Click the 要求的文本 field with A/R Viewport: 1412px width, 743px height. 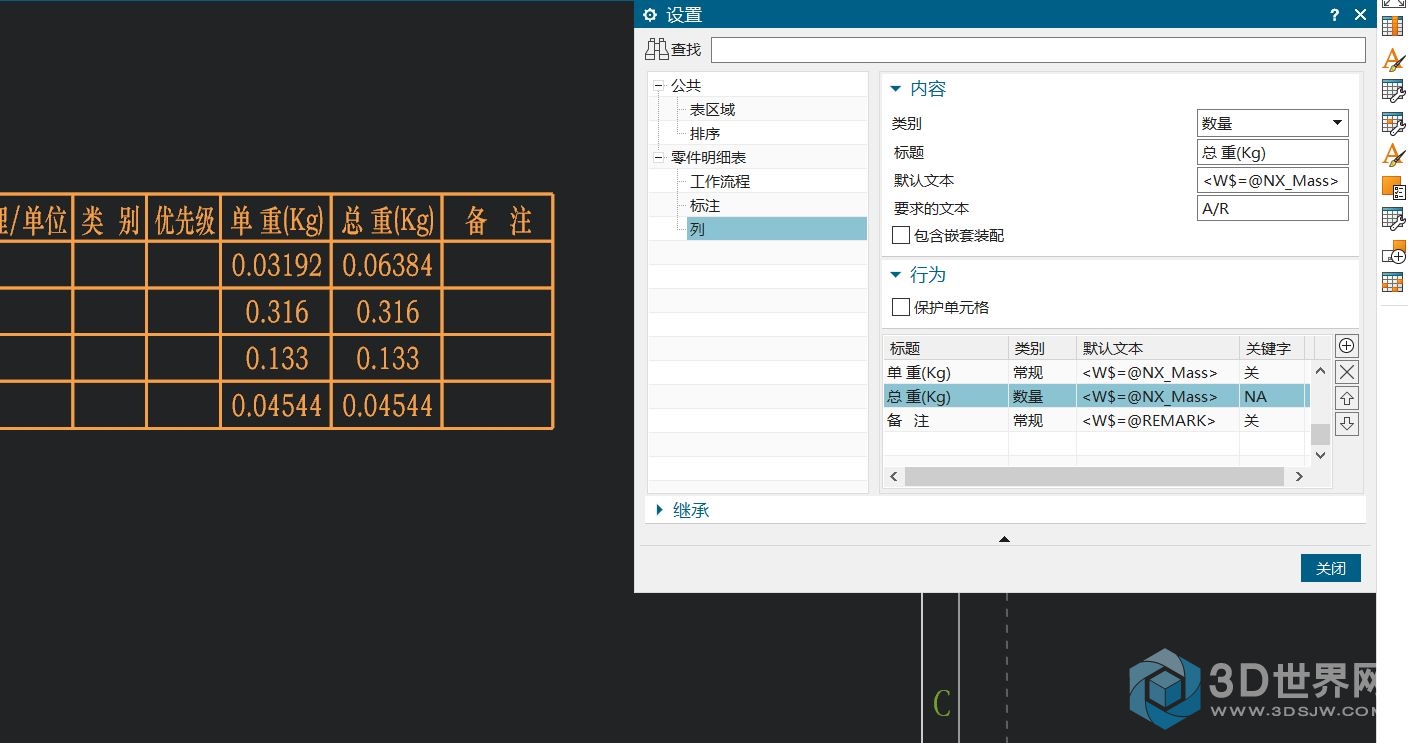pos(1272,208)
